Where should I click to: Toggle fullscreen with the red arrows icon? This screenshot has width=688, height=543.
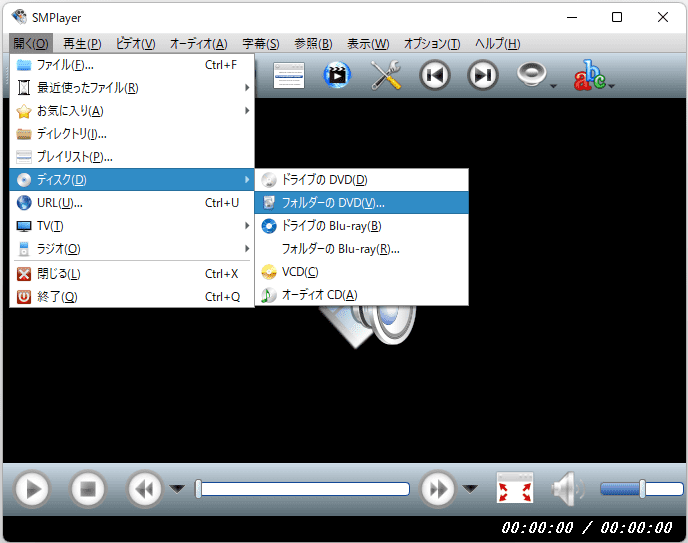click(x=515, y=488)
